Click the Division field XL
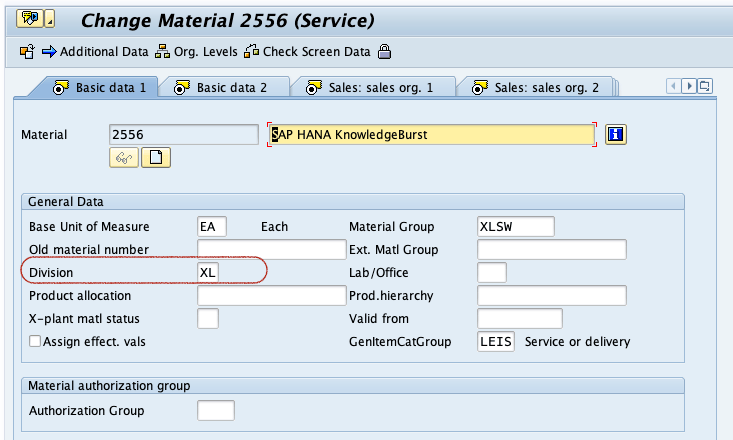This screenshot has width=733, height=440. [208, 273]
